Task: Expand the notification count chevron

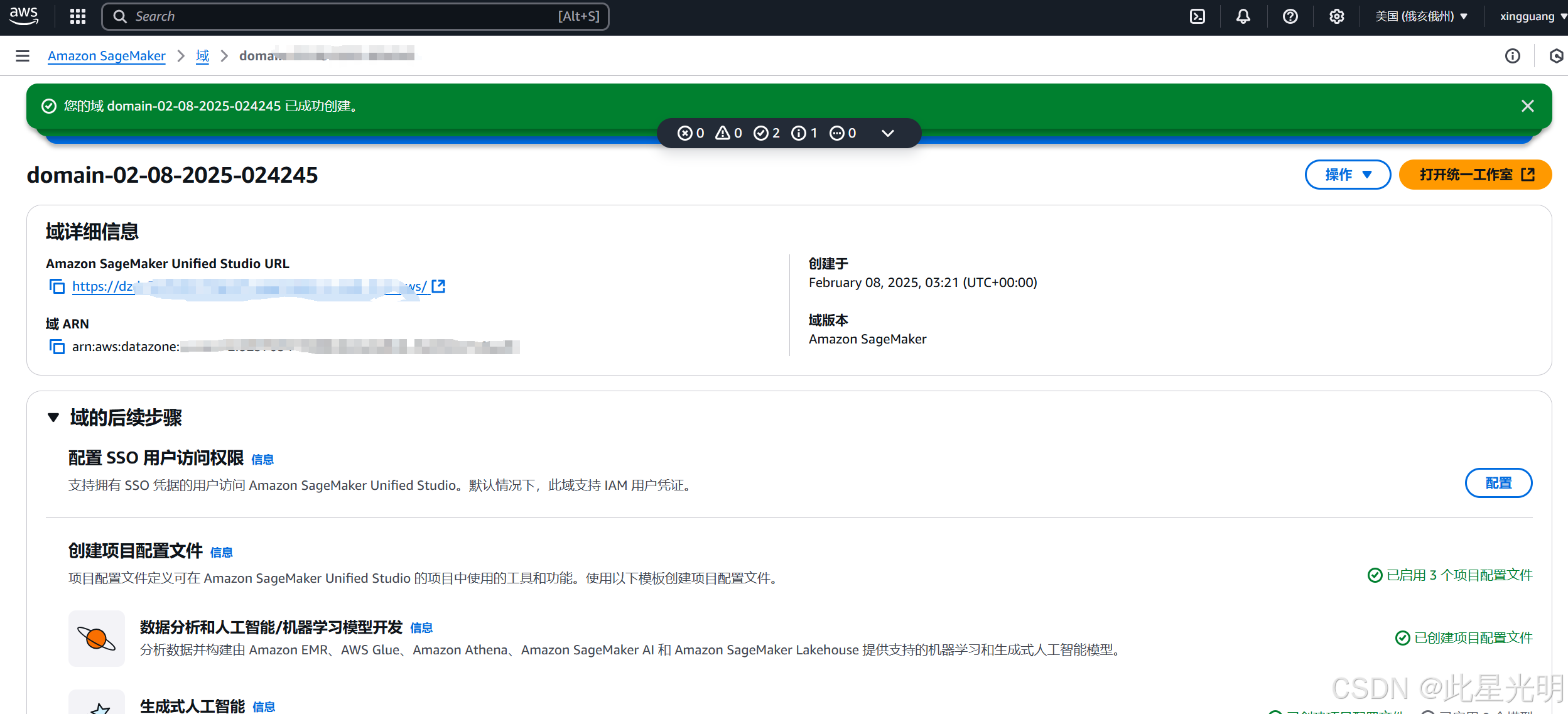Action: click(x=887, y=133)
